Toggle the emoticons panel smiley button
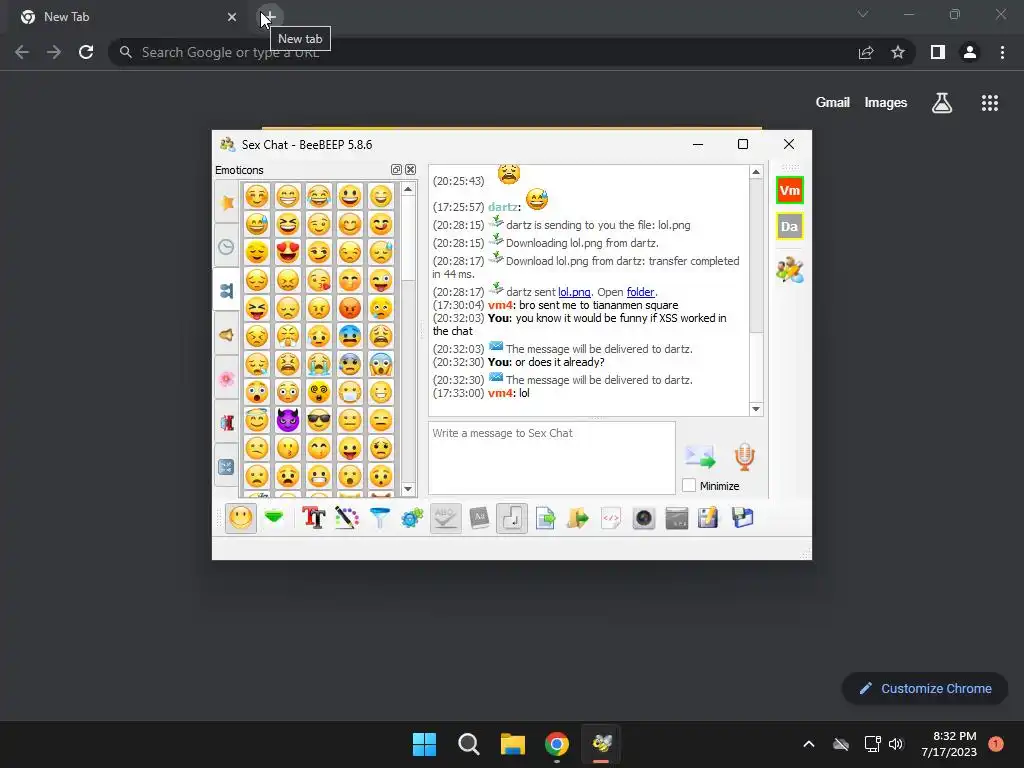The image size is (1024, 768). 241,518
